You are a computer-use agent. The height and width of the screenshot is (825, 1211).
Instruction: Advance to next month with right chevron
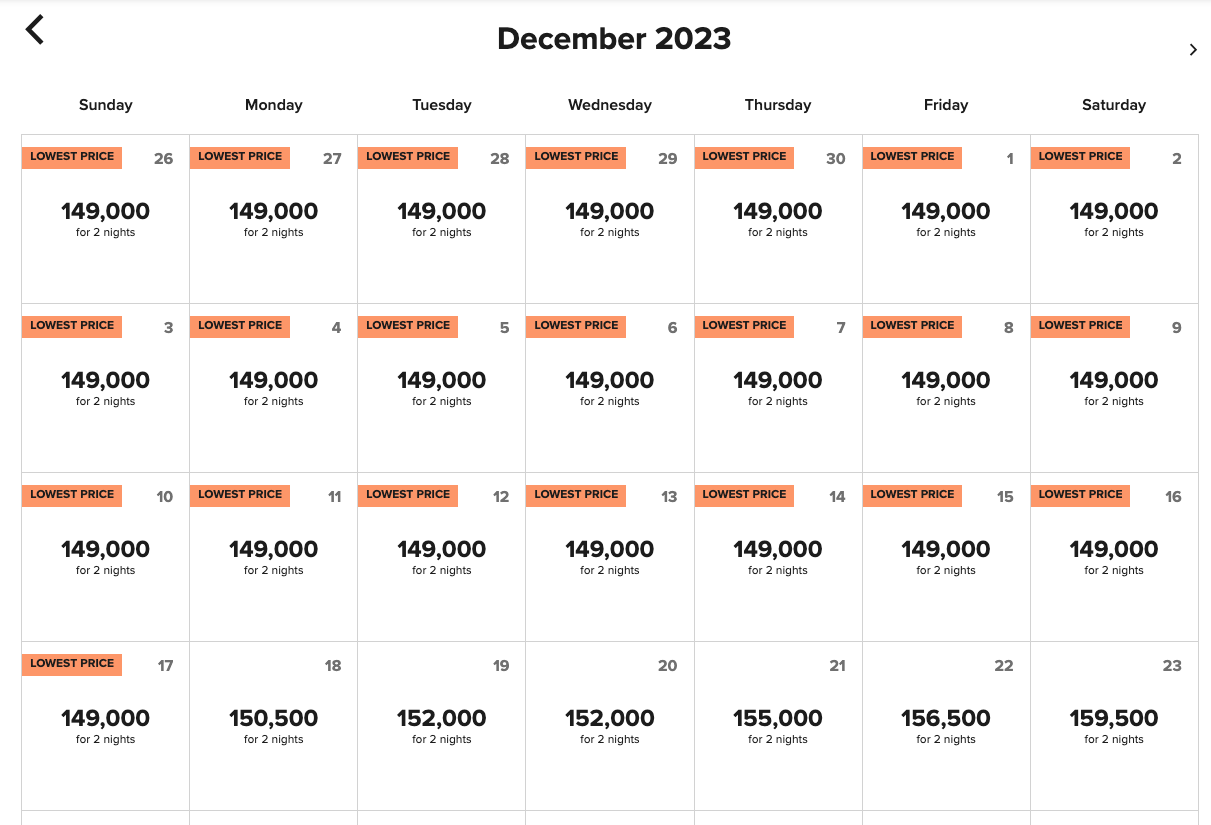(x=1193, y=50)
